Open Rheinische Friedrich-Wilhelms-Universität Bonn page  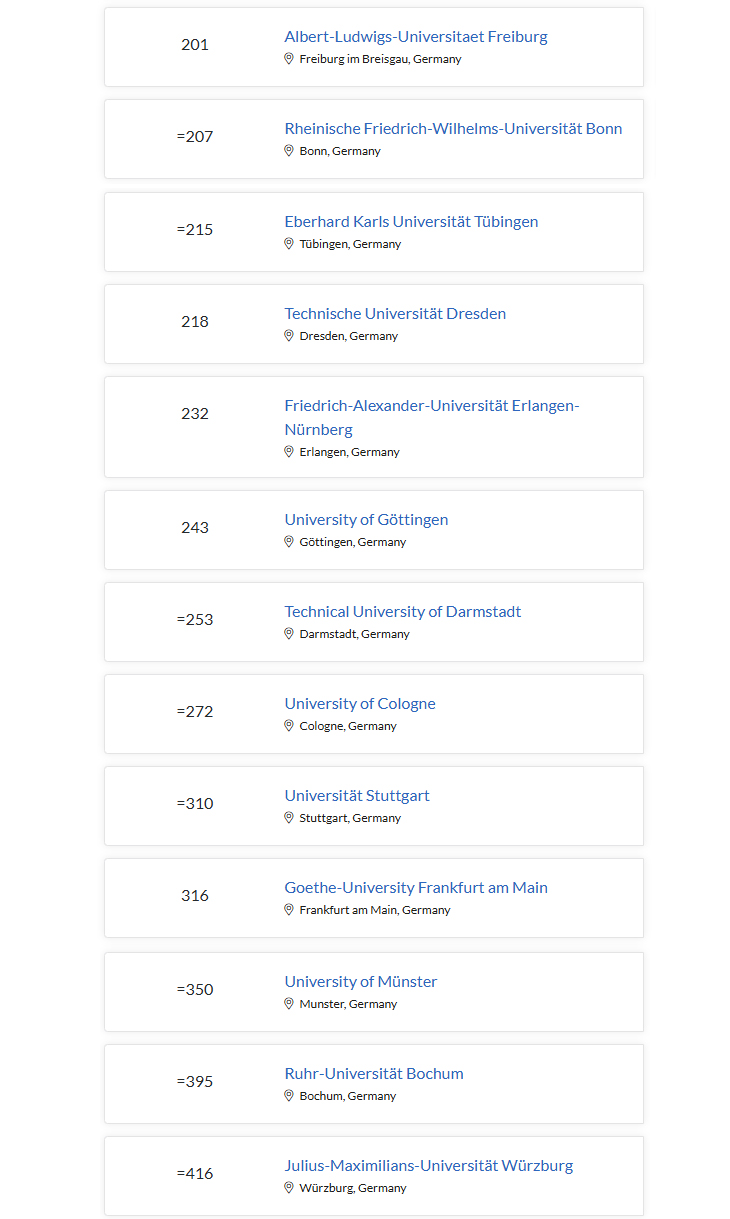[x=453, y=129]
